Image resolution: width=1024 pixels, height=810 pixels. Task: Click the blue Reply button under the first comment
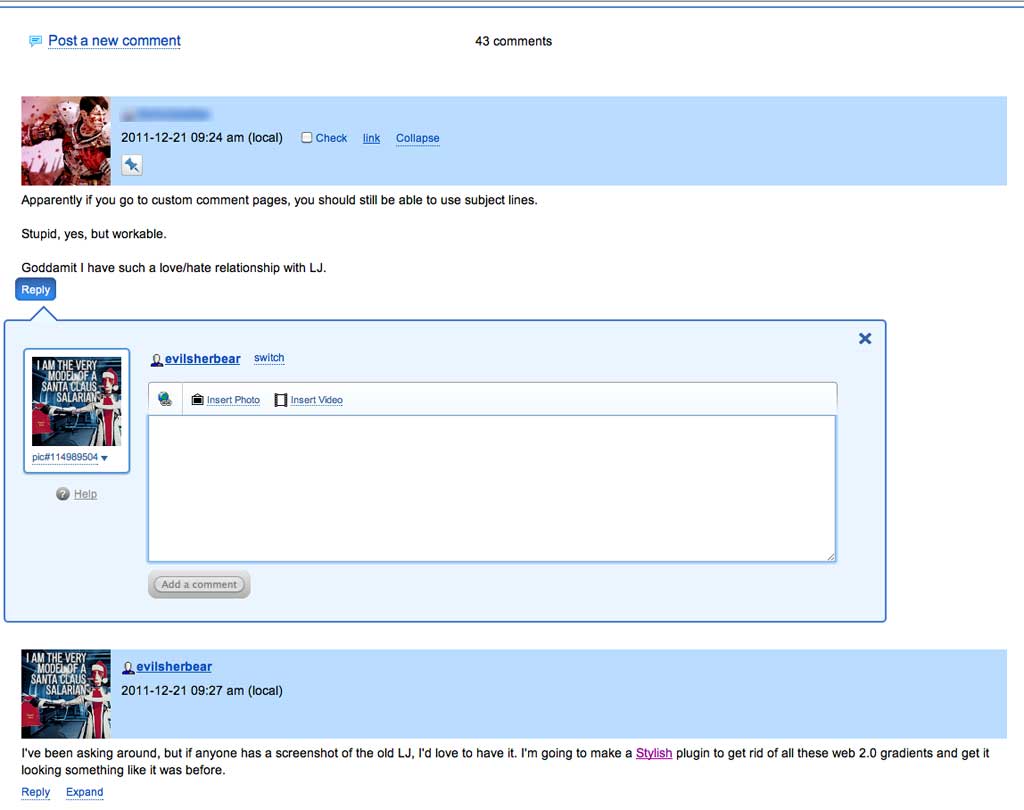[35, 289]
